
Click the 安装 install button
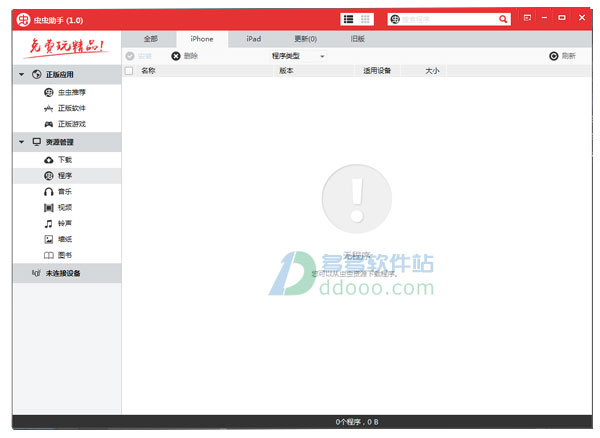coord(139,56)
